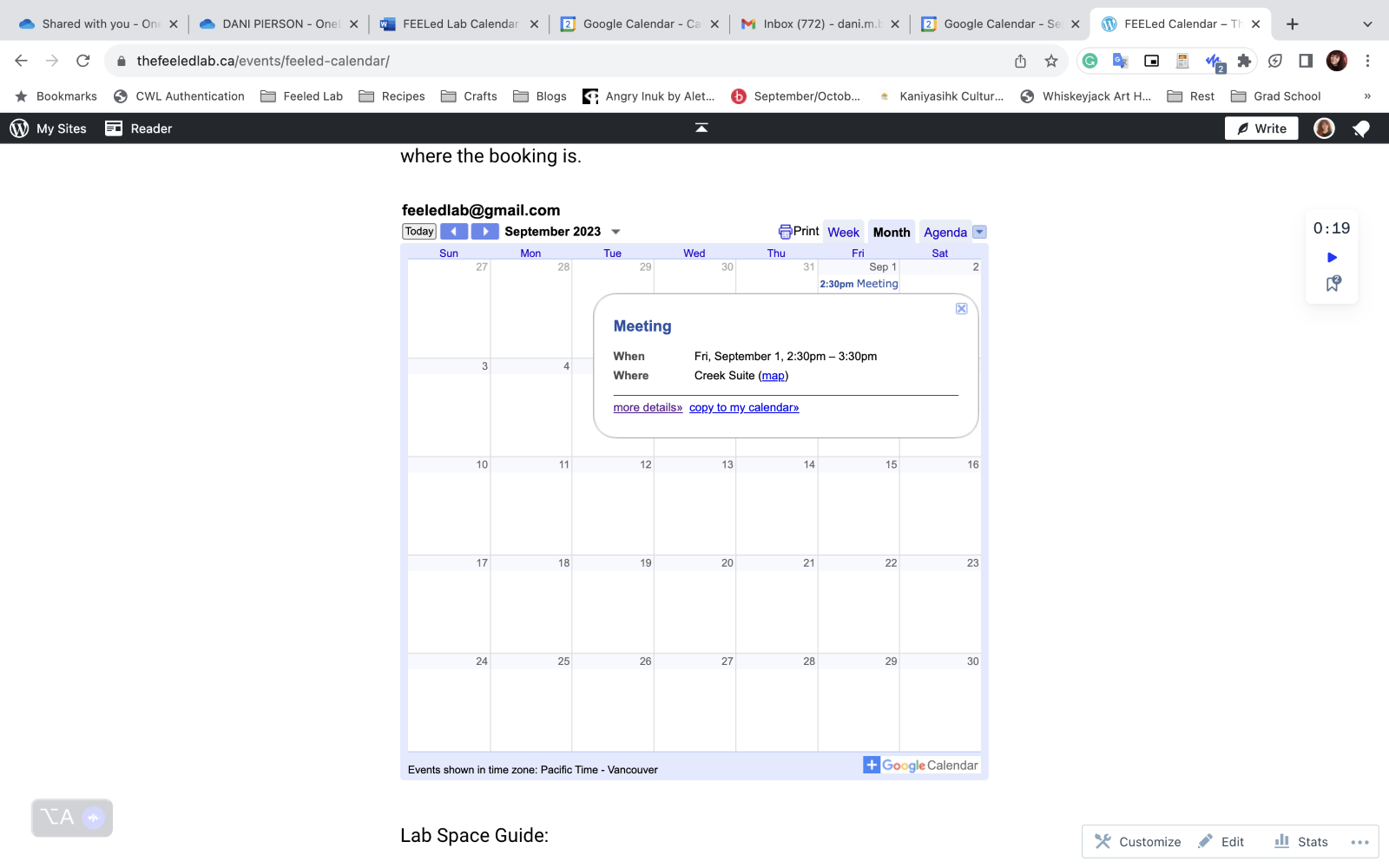Bookmark this page with star icon
1389x868 pixels.
pyautogui.click(x=1051, y=61)
